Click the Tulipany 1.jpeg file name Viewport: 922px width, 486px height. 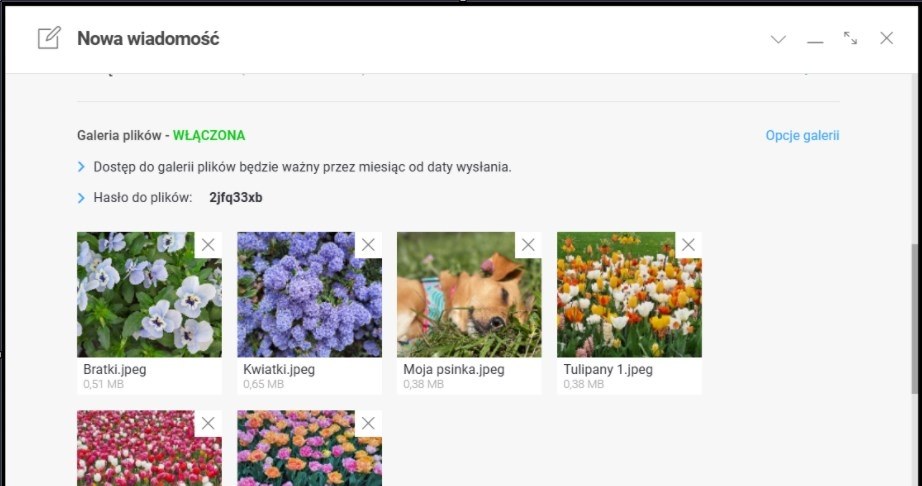point(608,370)
